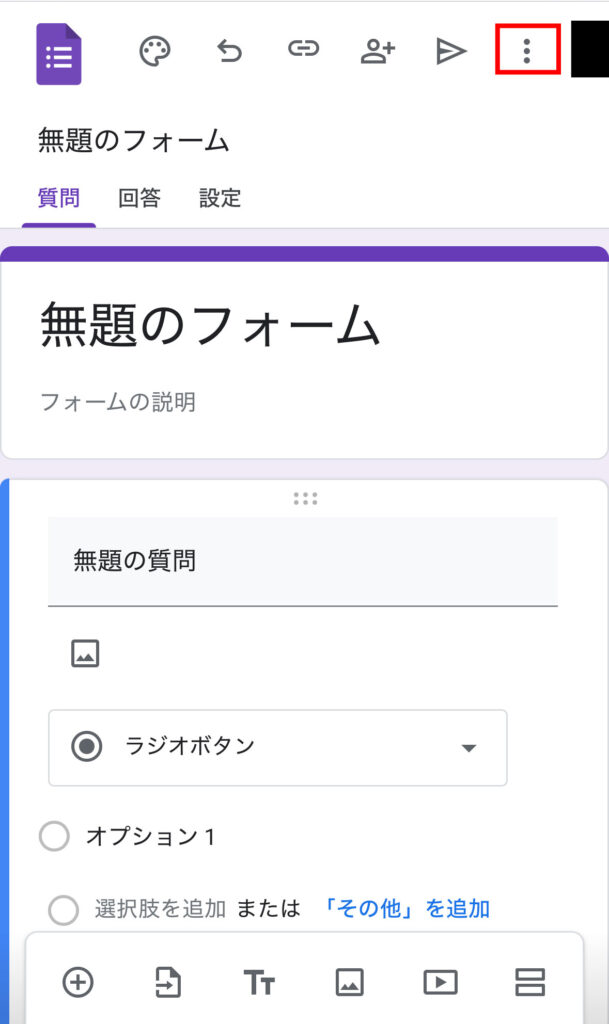The height and width of the screenshot is (1024, 609).
Task: Click the 「その他」を追加 link
Action: tap(406, 908)
